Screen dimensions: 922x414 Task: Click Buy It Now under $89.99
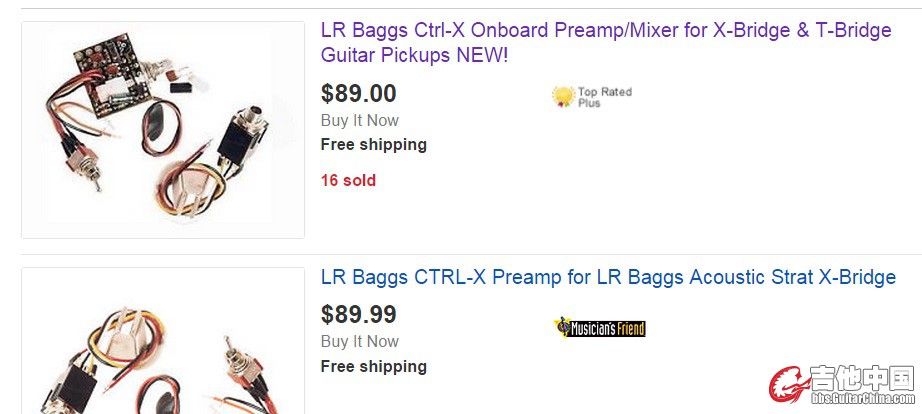359,341
